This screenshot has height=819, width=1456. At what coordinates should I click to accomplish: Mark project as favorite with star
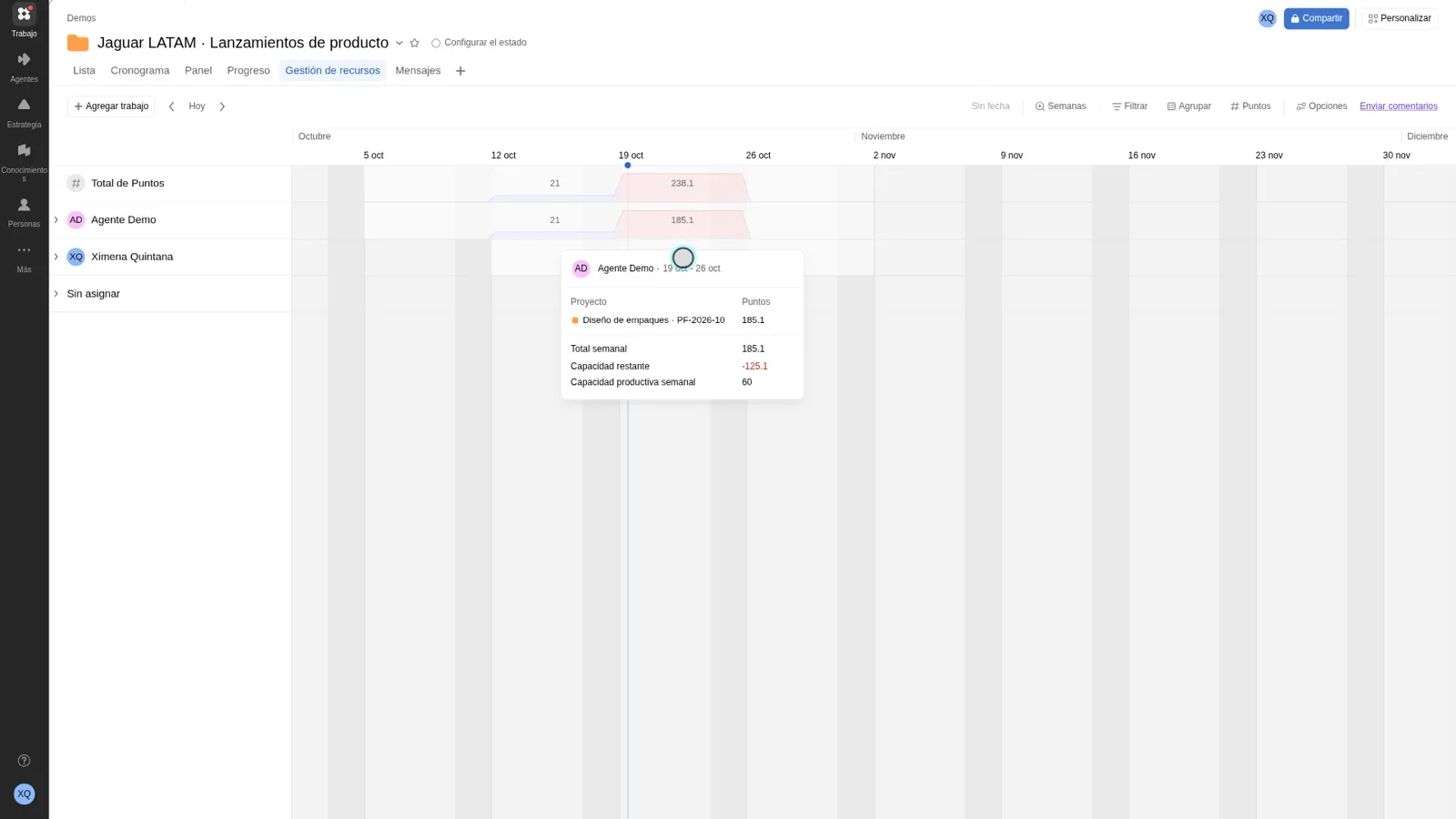click(414, 43)
